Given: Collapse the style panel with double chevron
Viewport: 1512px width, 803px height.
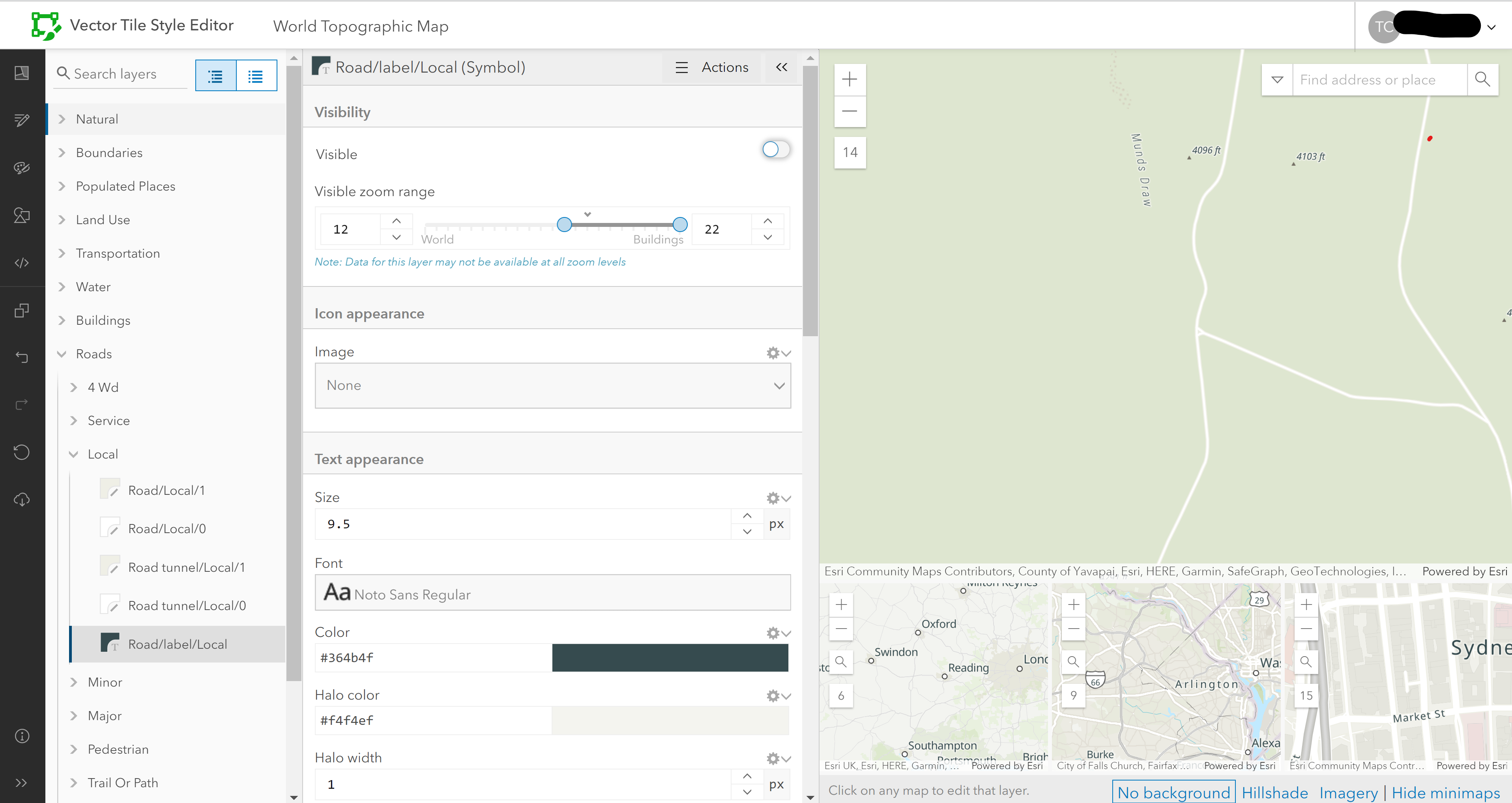Looking at the screenshot, I should (x=781, y=67).
